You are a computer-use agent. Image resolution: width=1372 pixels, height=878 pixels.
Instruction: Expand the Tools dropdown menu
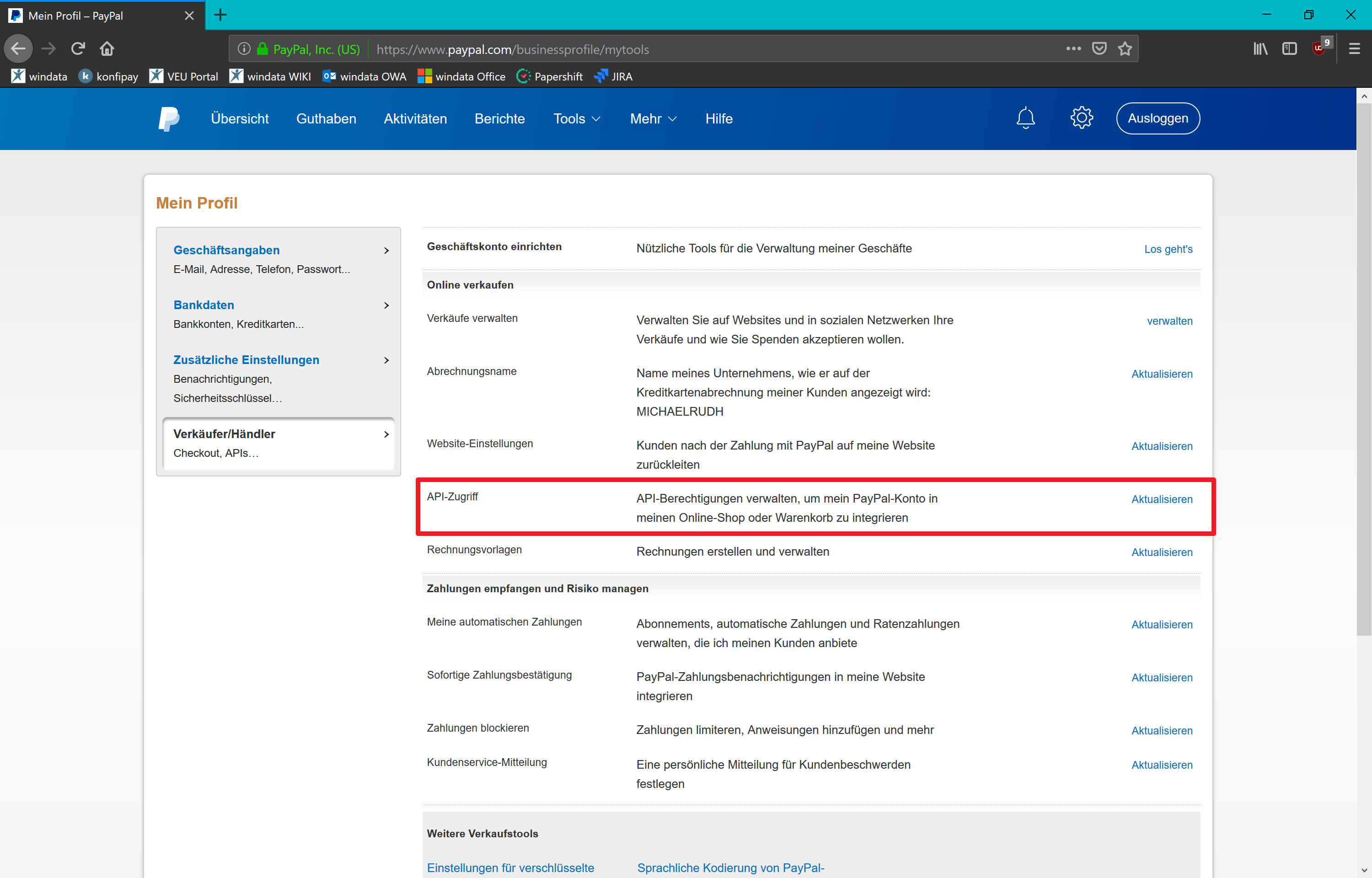point(577,118)
